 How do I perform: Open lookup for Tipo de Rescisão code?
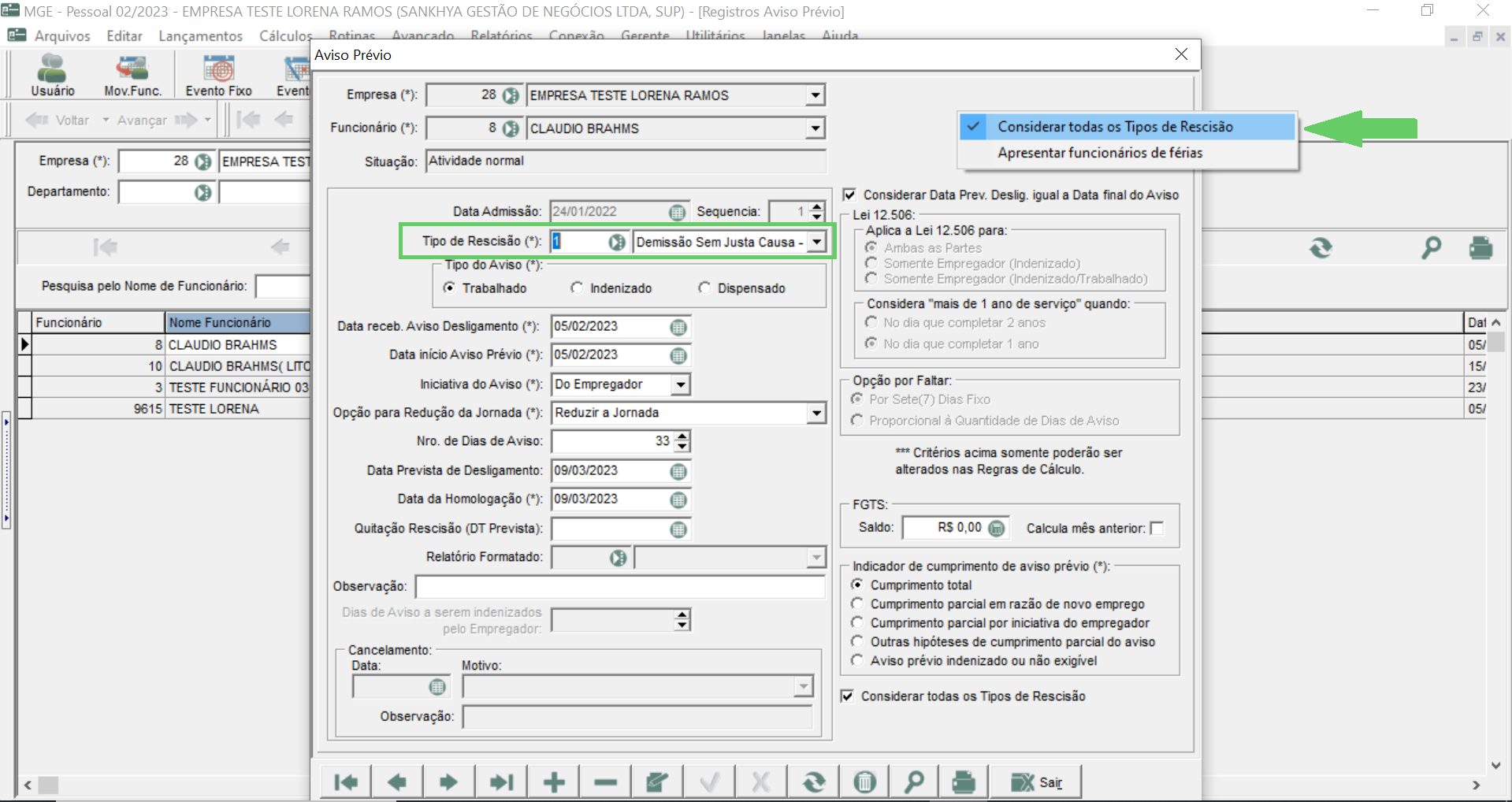click(x=617, y=242)
